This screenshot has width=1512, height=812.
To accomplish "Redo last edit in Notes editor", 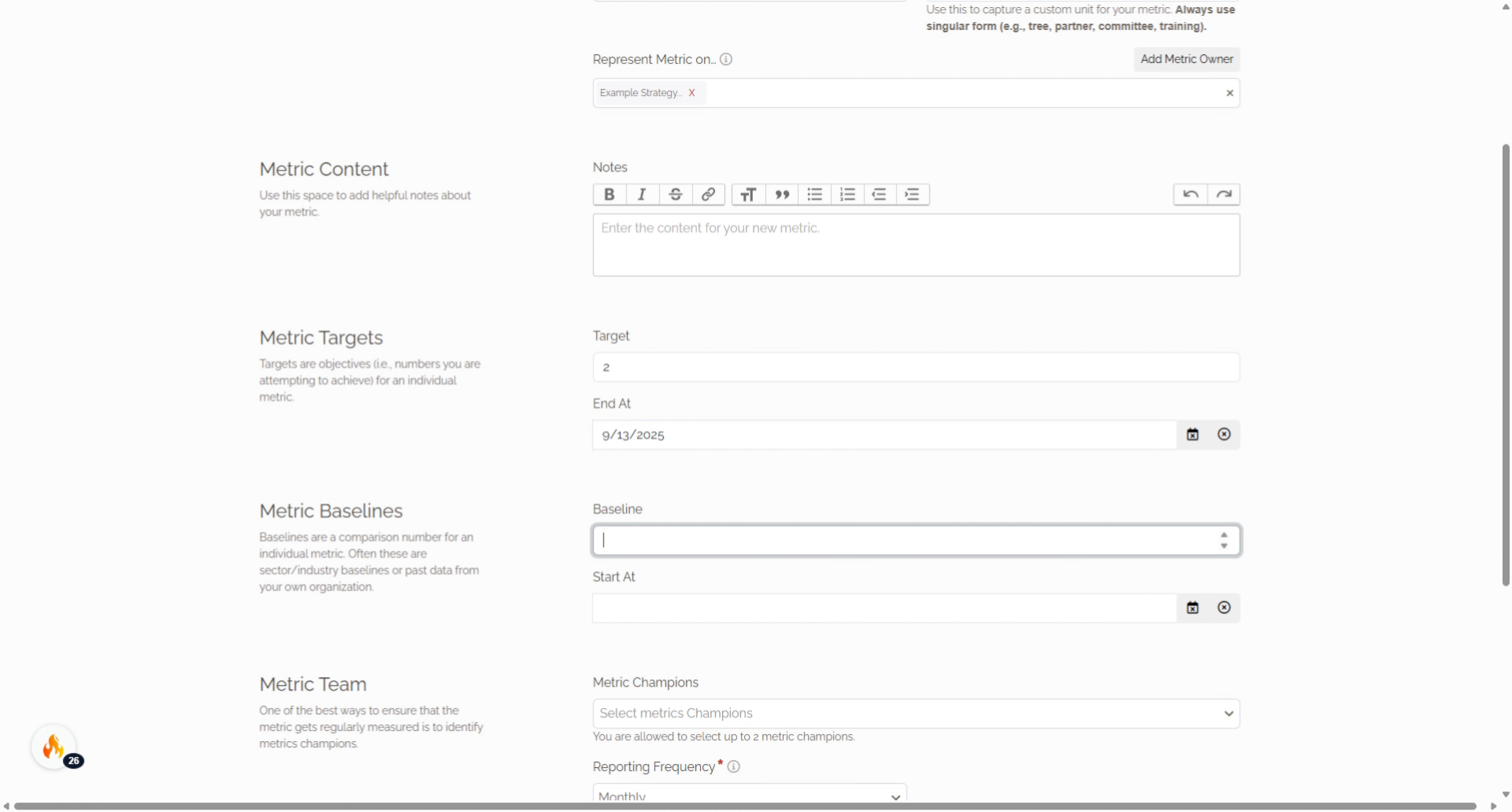I will click(1224, 195).
